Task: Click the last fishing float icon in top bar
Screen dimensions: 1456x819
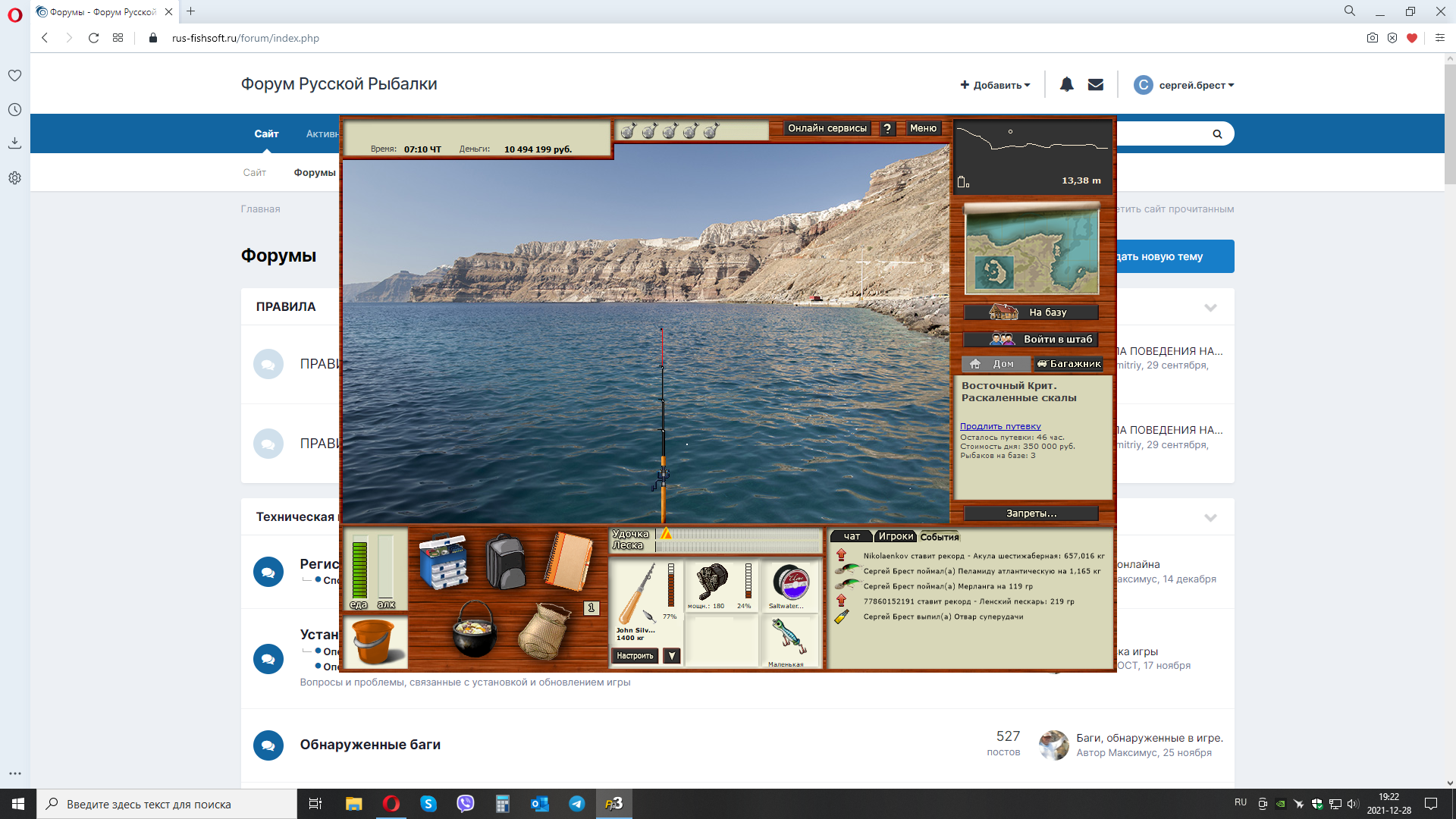Action: 711,131
